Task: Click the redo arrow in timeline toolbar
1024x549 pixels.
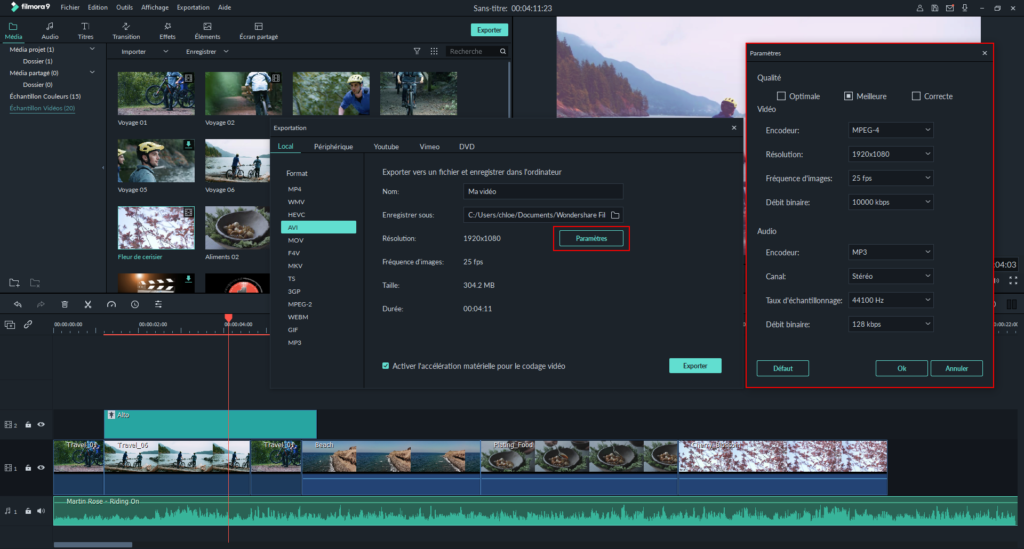Action: pyautogui.click(x=40, y=304)
